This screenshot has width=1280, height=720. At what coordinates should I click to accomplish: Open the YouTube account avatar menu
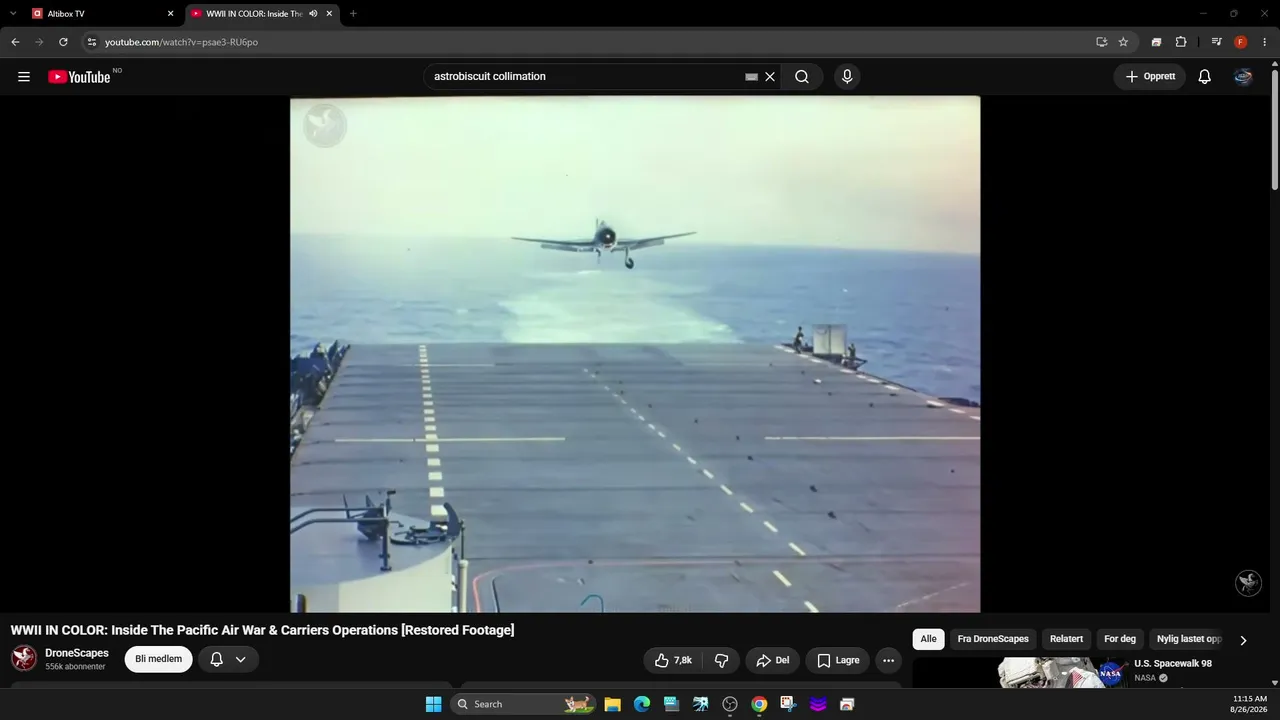click(x=1243, y=77)
